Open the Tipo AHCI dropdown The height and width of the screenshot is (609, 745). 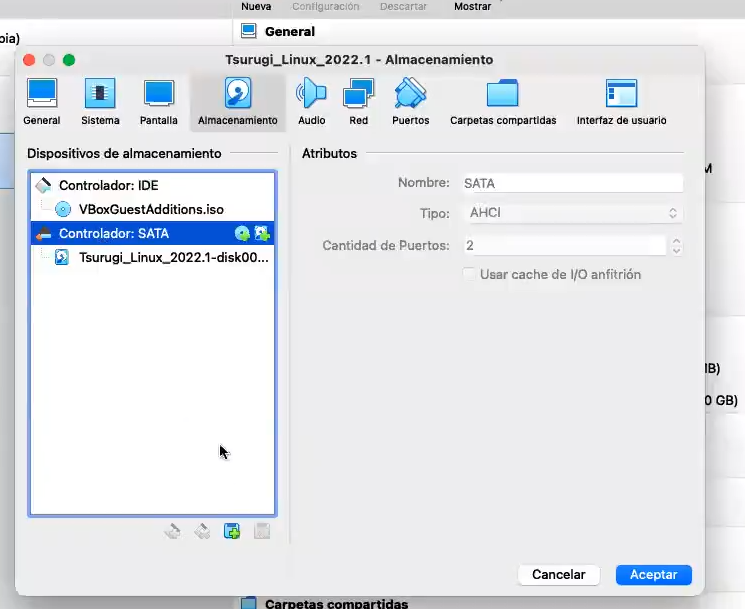(x=573, y=213)
